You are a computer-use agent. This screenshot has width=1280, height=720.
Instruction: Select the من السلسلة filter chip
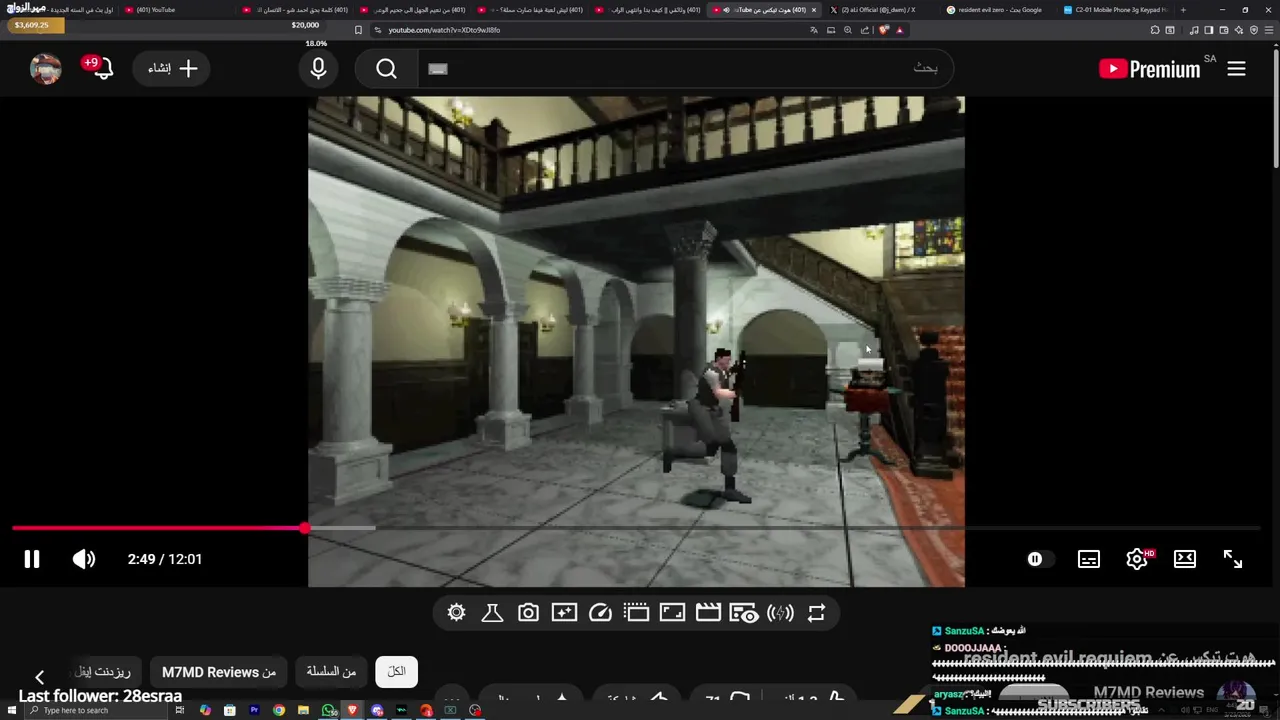[x=331, y=672]
